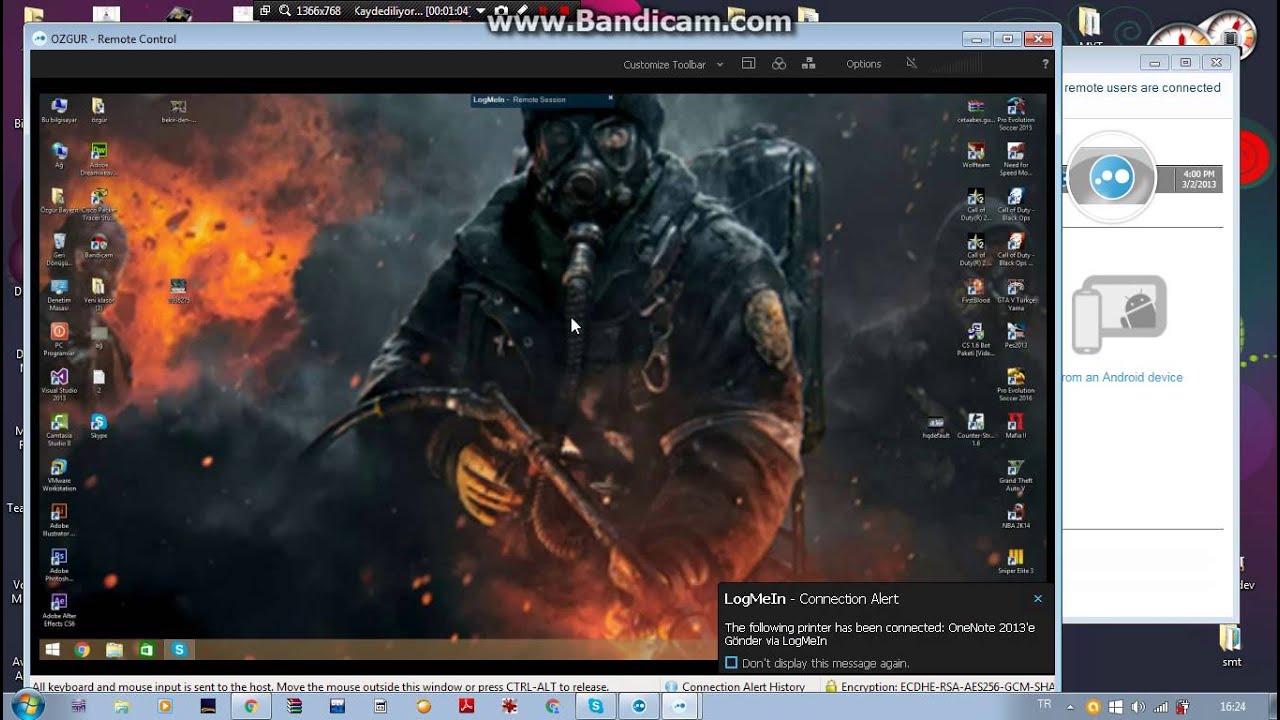Click Chrome on the remote taskbar
The height and width of the screenshot is (720, 1280).
click(83, 650)
